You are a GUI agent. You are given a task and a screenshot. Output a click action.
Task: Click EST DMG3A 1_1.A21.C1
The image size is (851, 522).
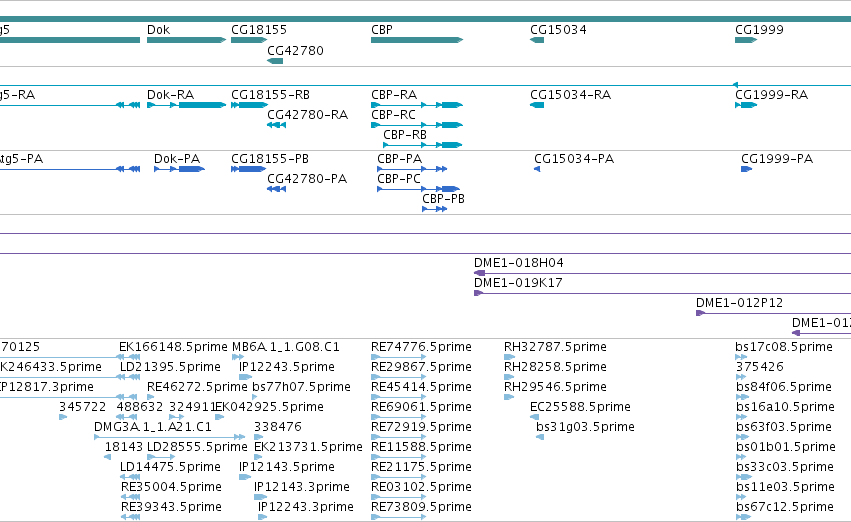[153, 427]
